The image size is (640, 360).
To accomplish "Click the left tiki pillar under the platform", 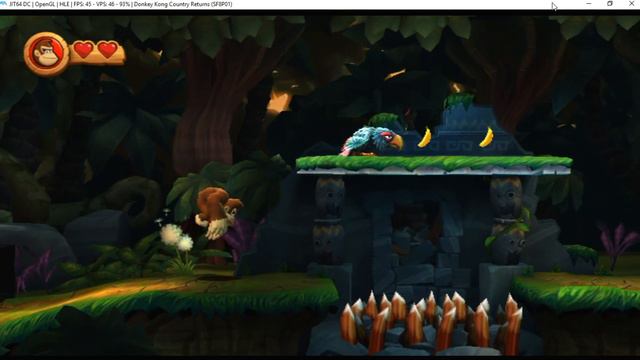I will pos(329,220).
